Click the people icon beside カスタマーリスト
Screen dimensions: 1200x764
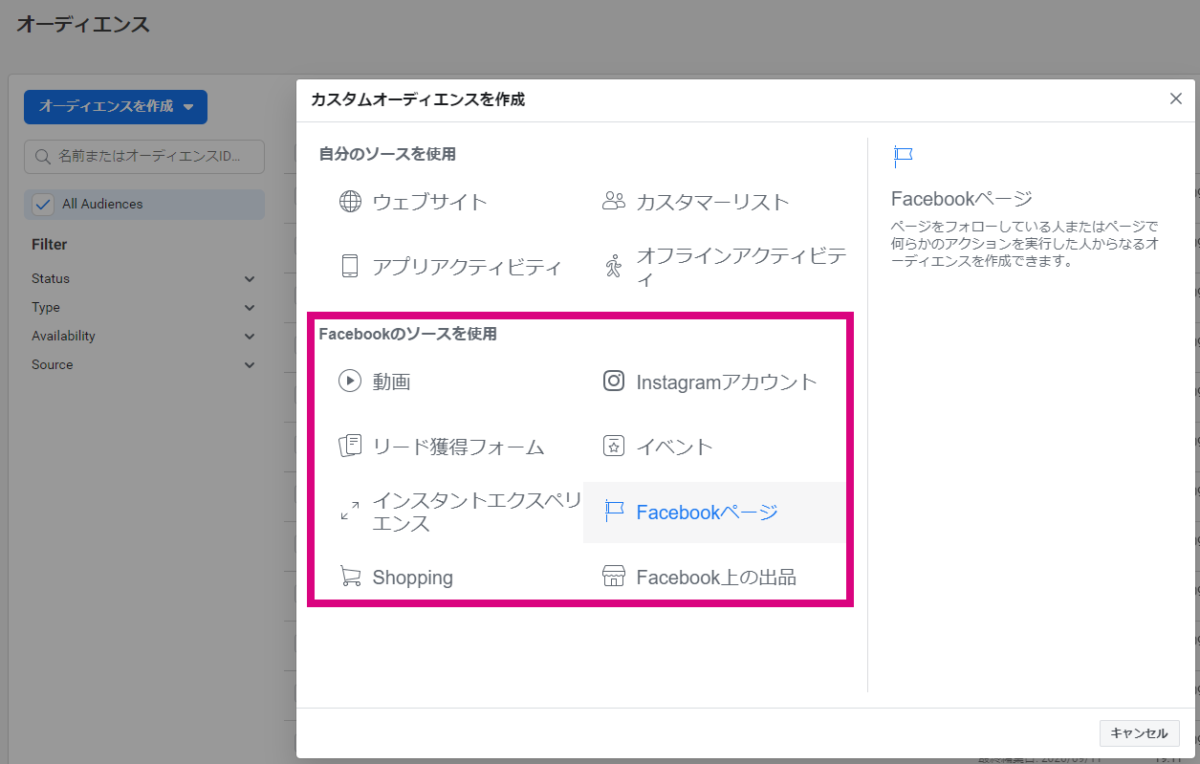[613, 201]
